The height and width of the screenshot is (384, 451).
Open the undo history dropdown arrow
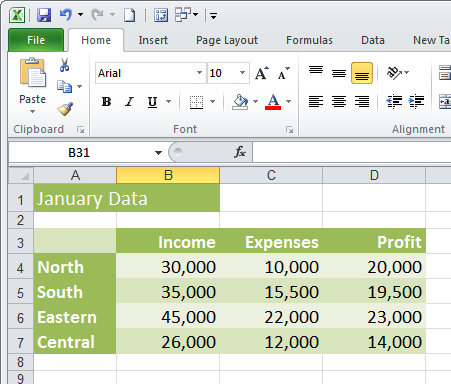click(80, 15)
